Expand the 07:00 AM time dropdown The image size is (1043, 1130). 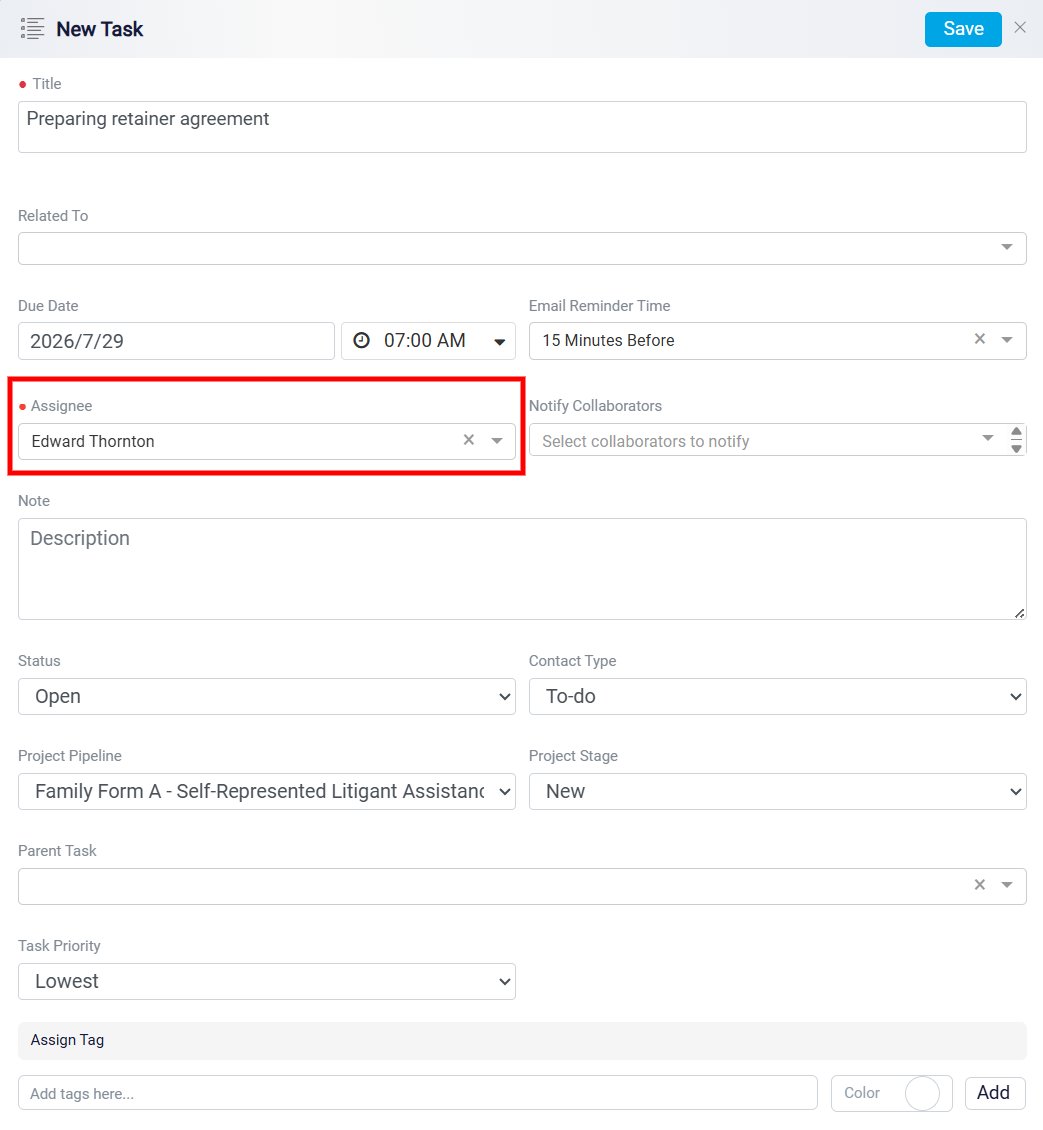500,342
